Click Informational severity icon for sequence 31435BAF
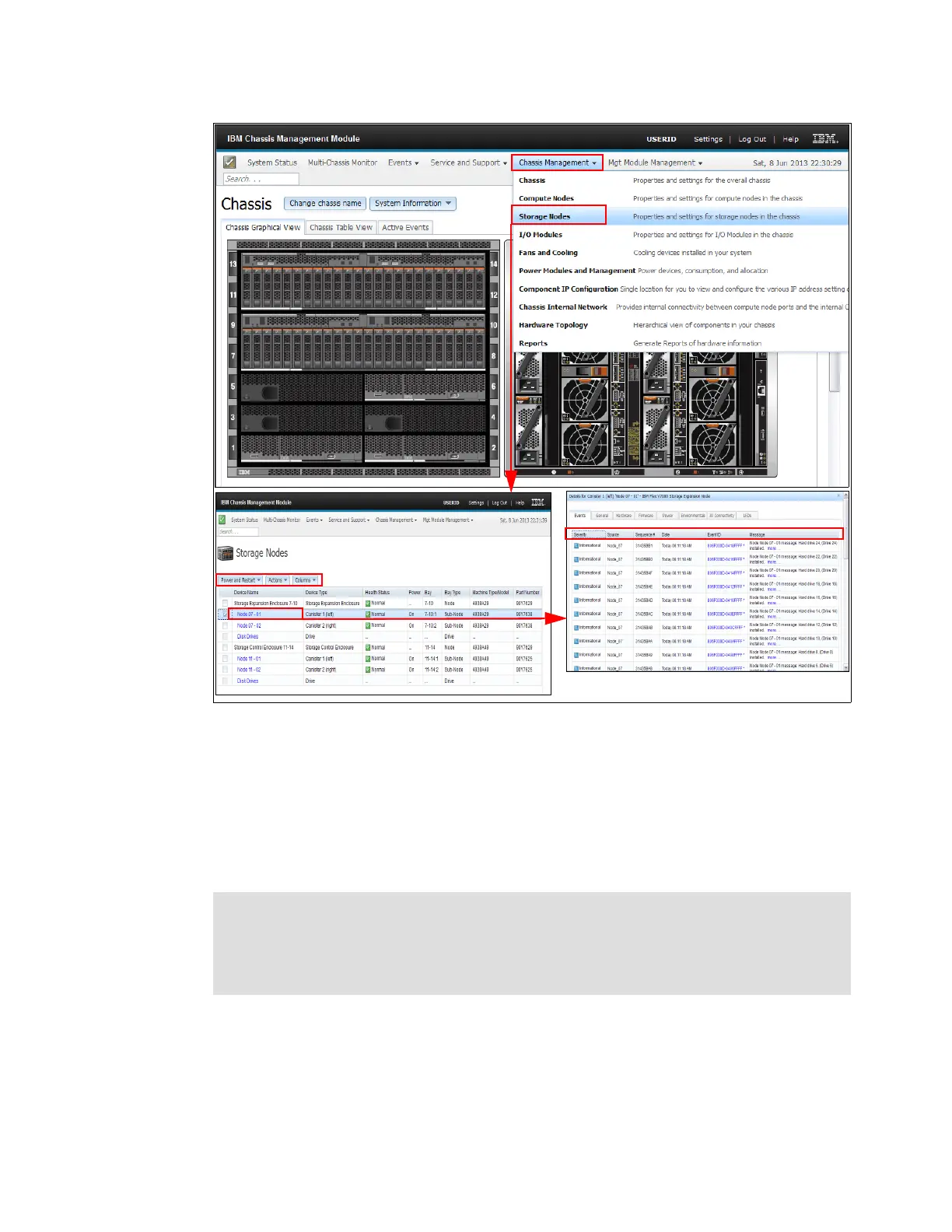 (576, 573)
